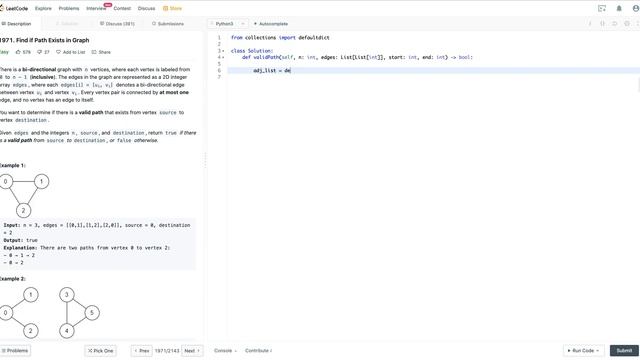
Task: Switch to the Discuss (381) tab
Action: point(117,24)
